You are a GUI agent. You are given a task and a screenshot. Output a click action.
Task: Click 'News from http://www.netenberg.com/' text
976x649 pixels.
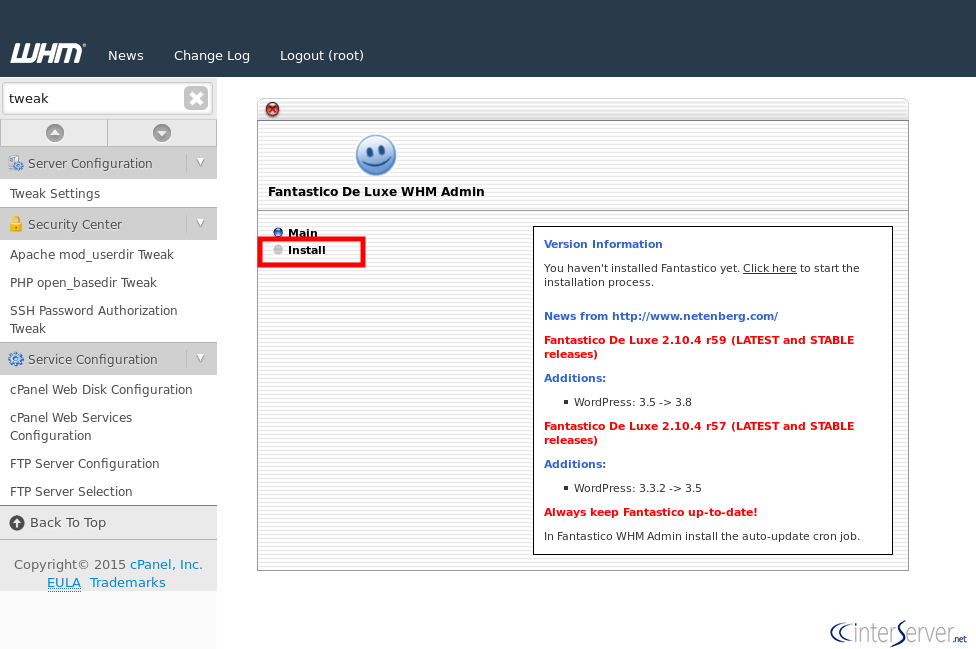660,316
